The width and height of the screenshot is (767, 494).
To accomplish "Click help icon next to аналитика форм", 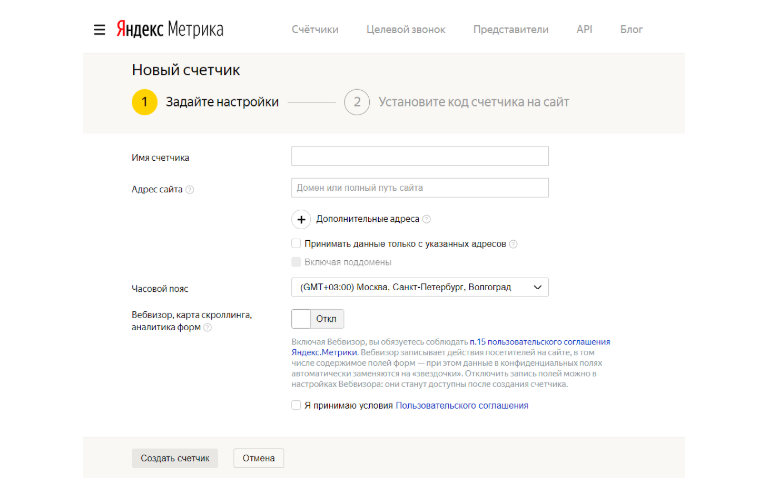I will tap(208, 327).
